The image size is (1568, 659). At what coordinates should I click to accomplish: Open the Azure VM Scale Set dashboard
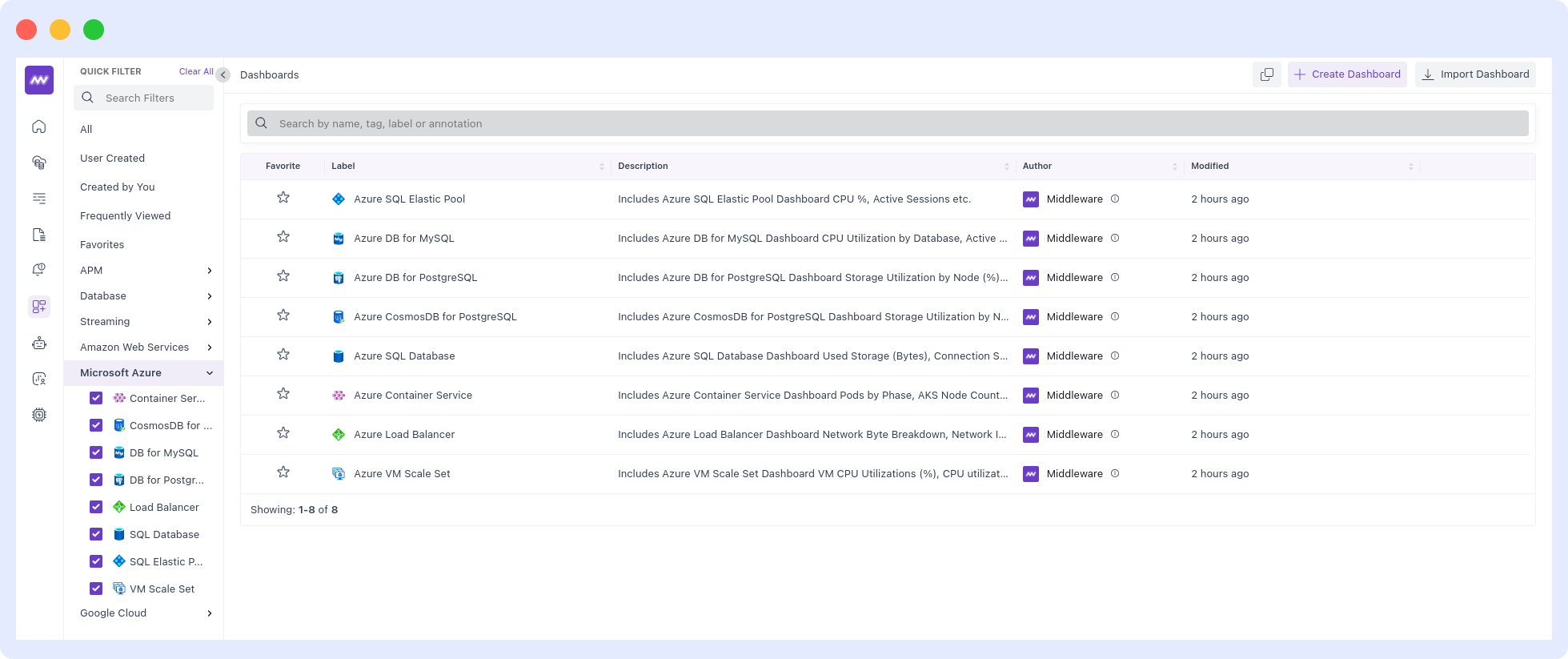point(402,474)
